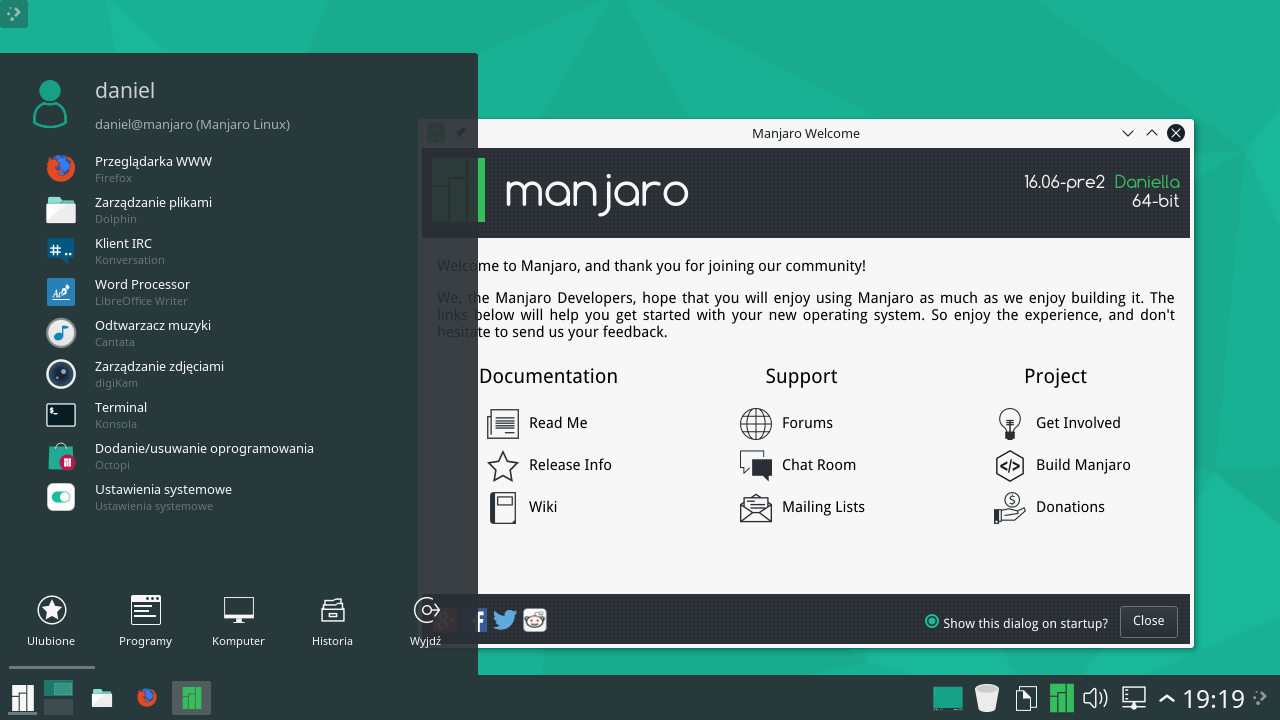The width and height of the screenshot is (1280, 720).
Task: Click the Close button on Manjaro Welcome
Action: (x=1148, y=621)
